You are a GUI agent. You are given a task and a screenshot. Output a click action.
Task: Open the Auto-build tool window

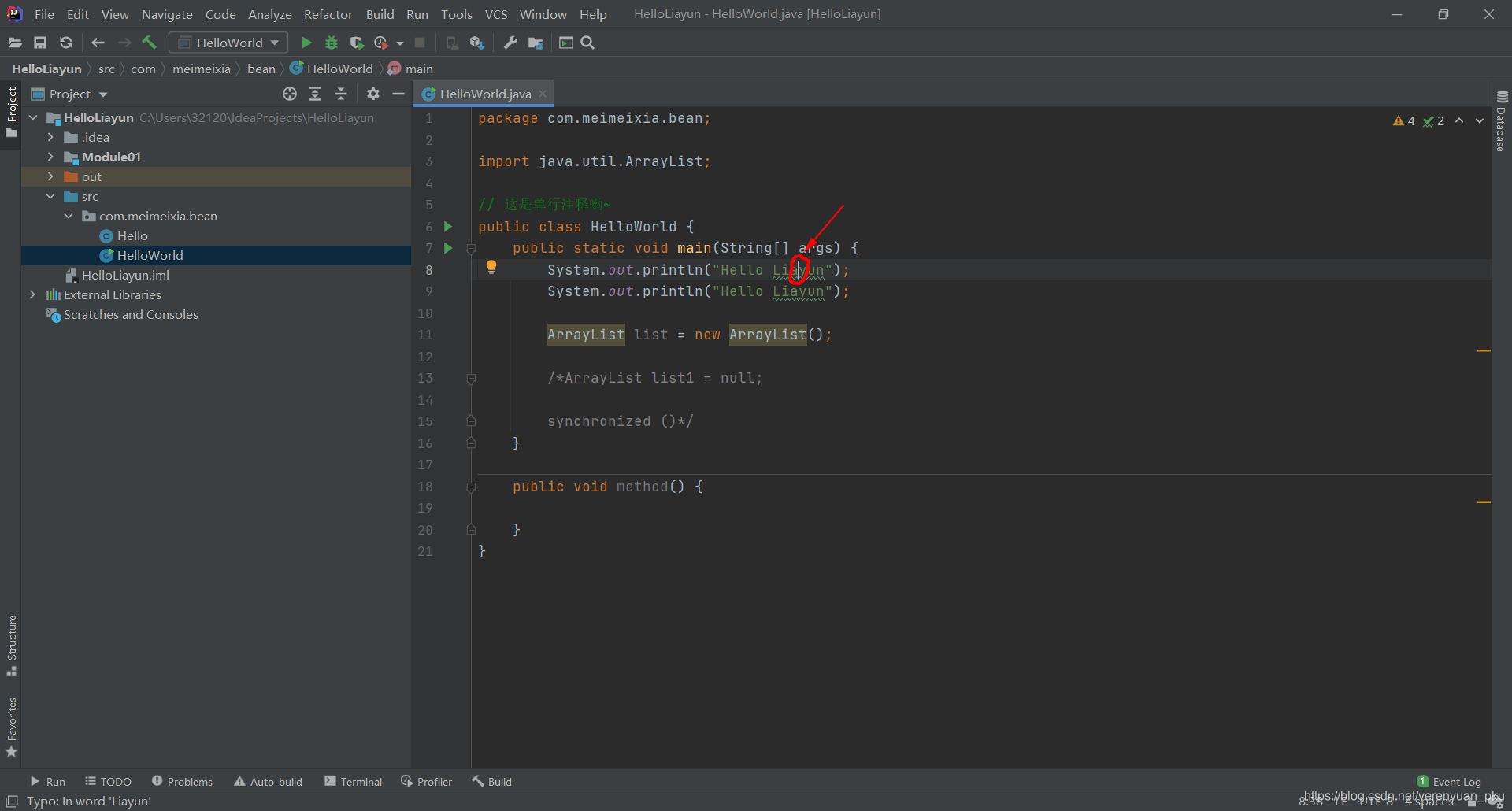(268, 781)
